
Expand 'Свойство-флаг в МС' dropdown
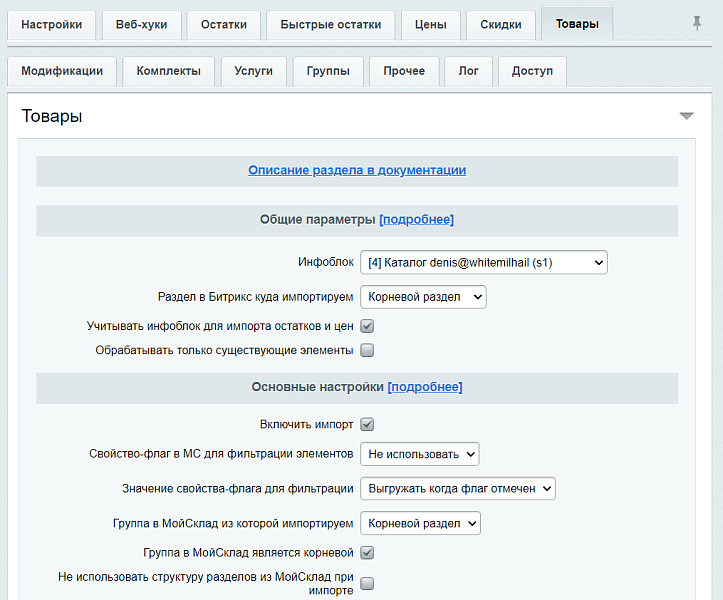click(419, 454)
